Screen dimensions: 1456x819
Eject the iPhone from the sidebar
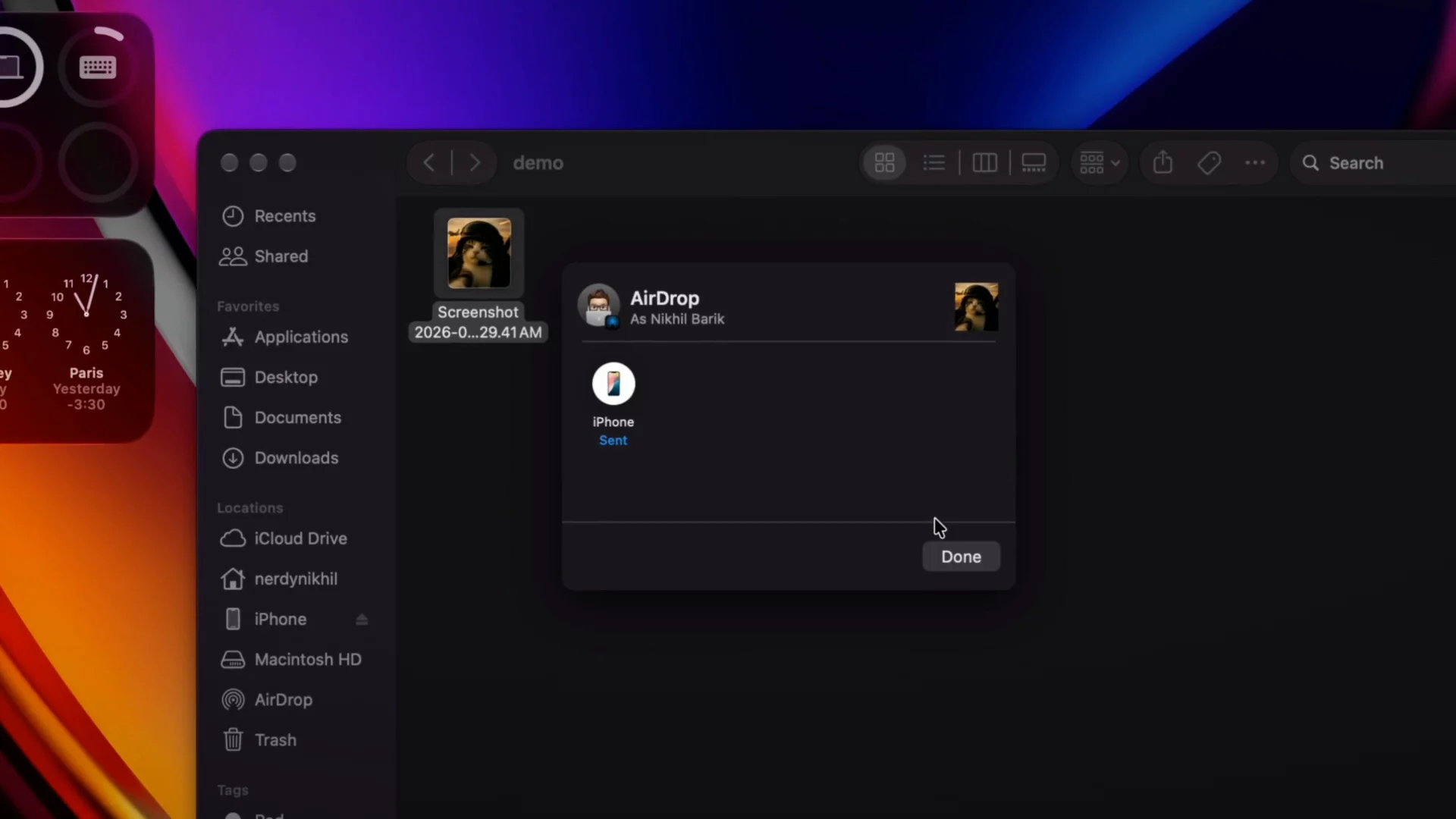tap(362, 620)
